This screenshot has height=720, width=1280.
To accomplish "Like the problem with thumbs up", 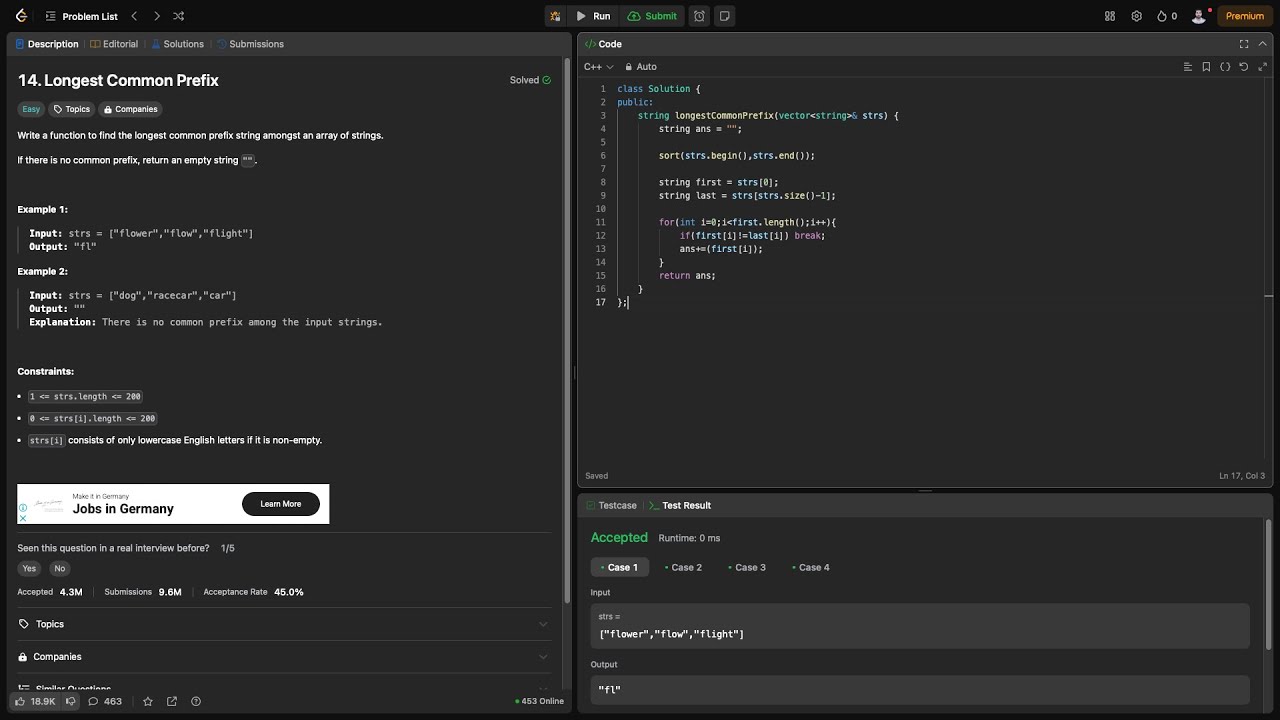I will click(35, 701).
